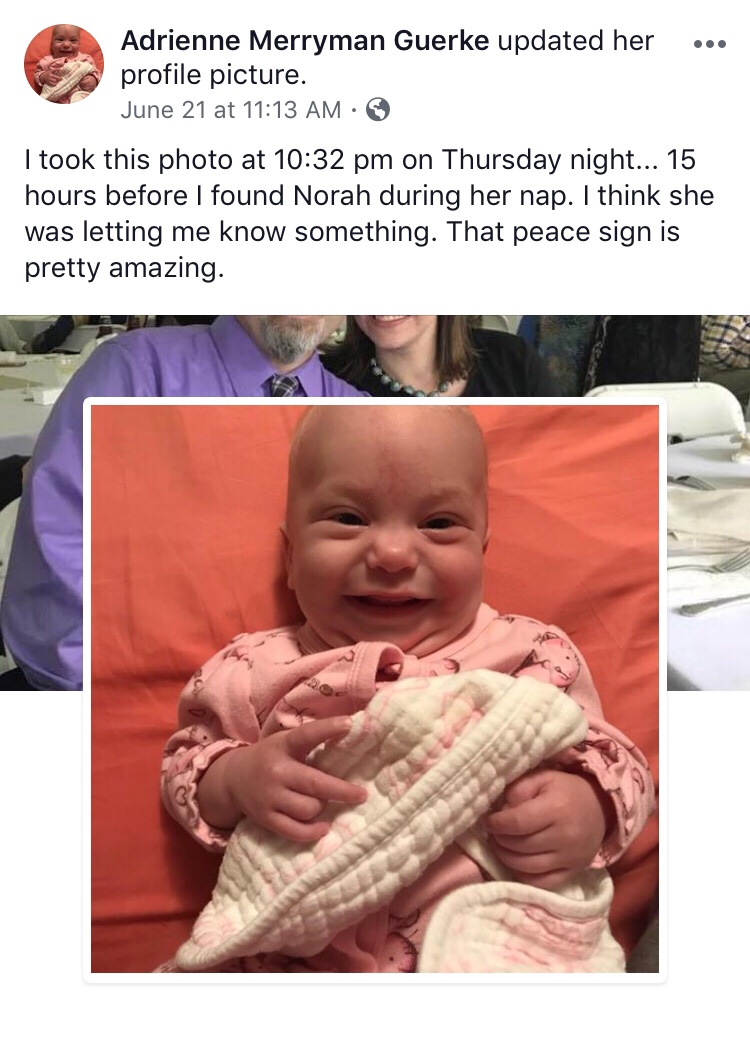
Task: Click the 'pretty amazing.' caption line
Action: (x=124, y=269)
